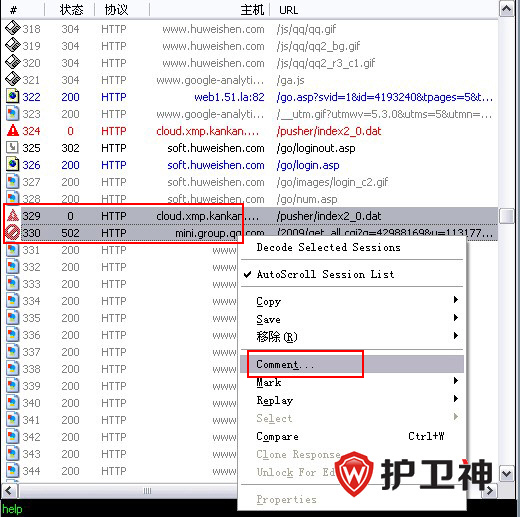This screenshot has width=520, height=517.
Task: Click the cached diamond icon of session 318
Action: click(x=13, y=28)
